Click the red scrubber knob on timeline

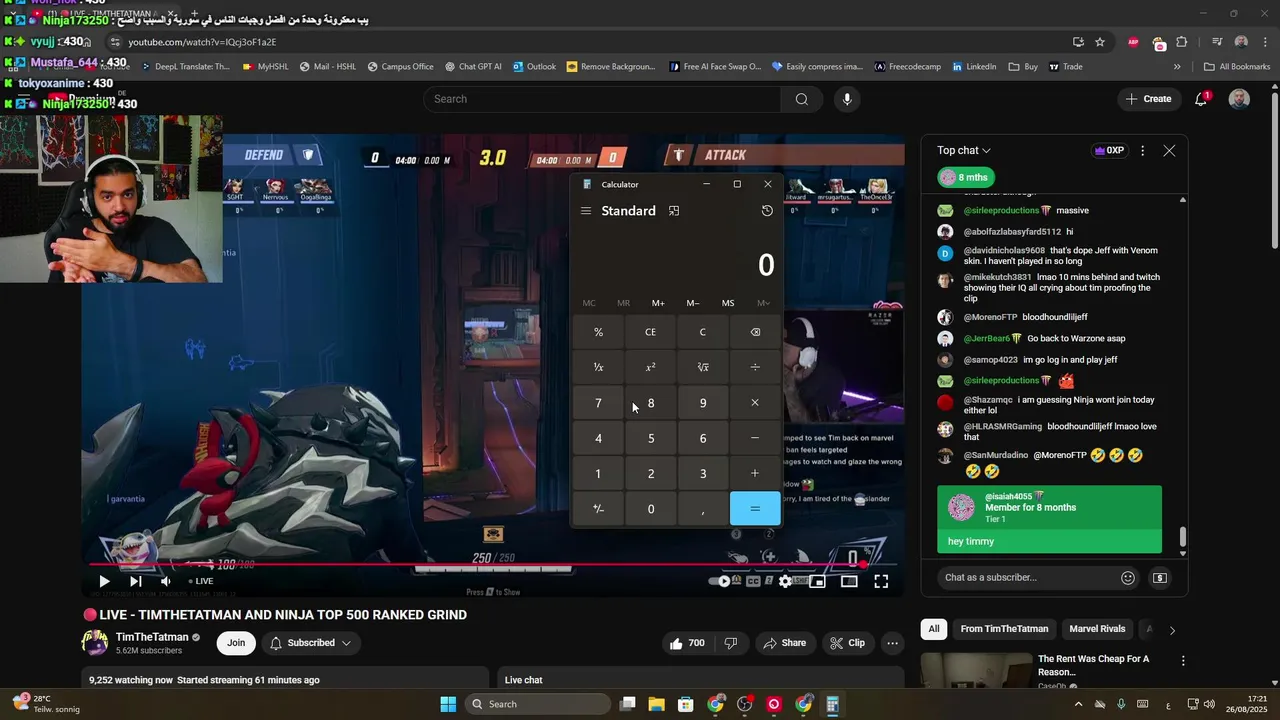[862, 565]
